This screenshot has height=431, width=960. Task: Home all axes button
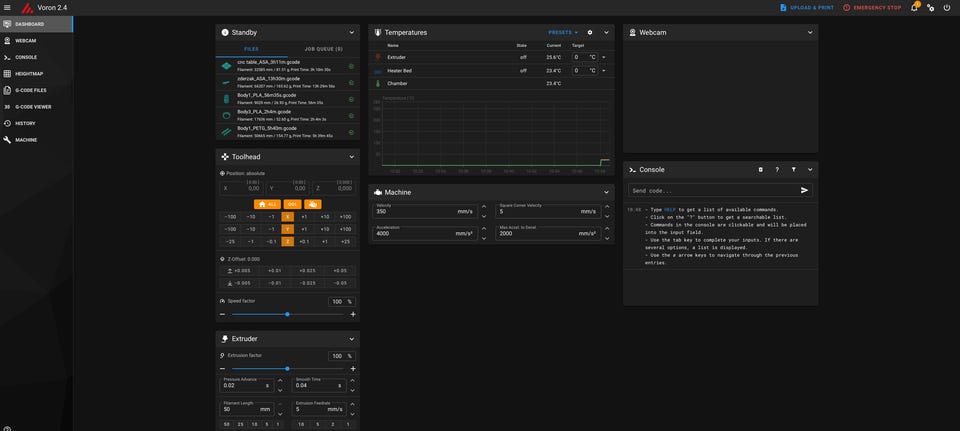coord(268,204)
